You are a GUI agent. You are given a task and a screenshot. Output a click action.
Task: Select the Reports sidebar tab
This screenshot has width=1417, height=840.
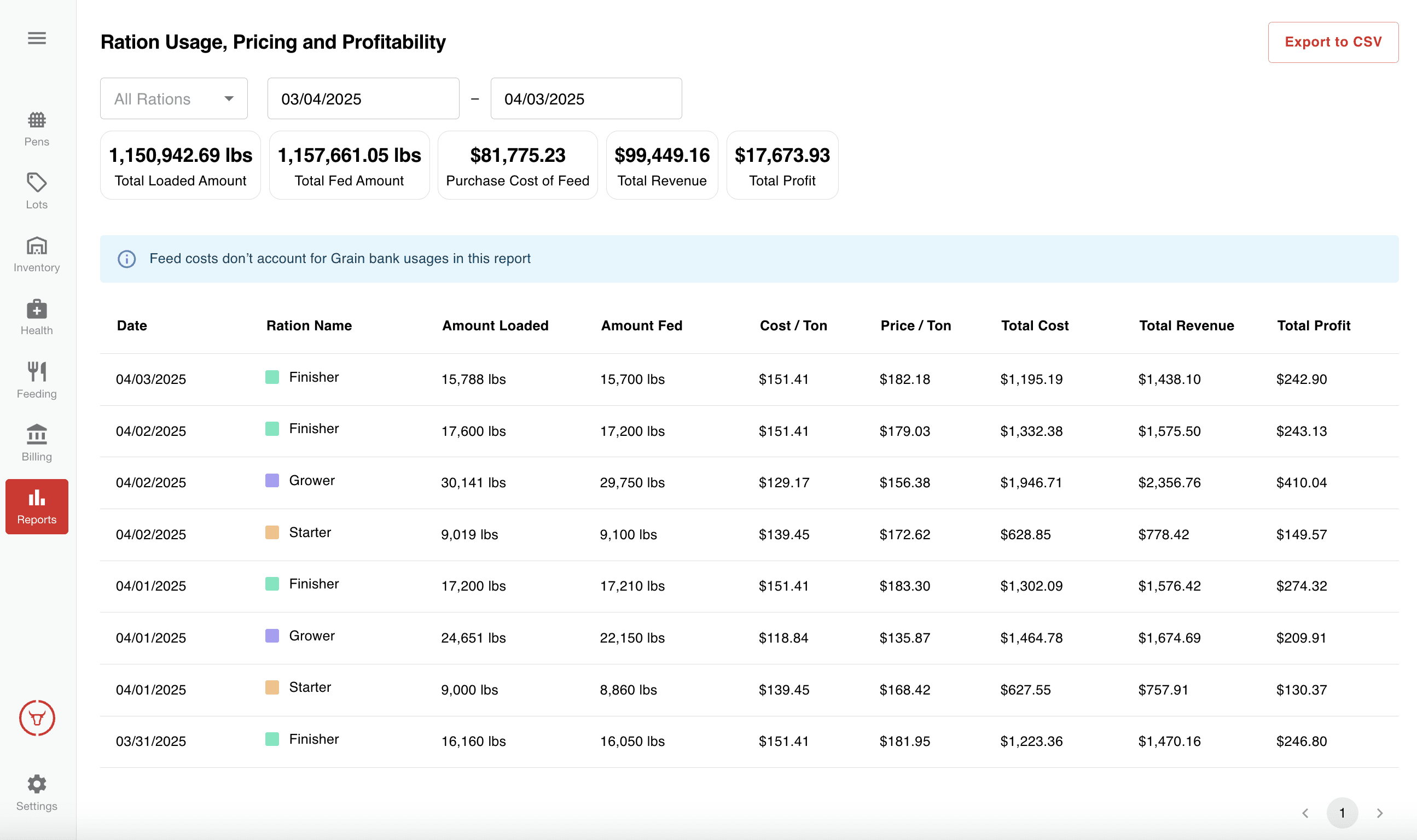point(37,506)
